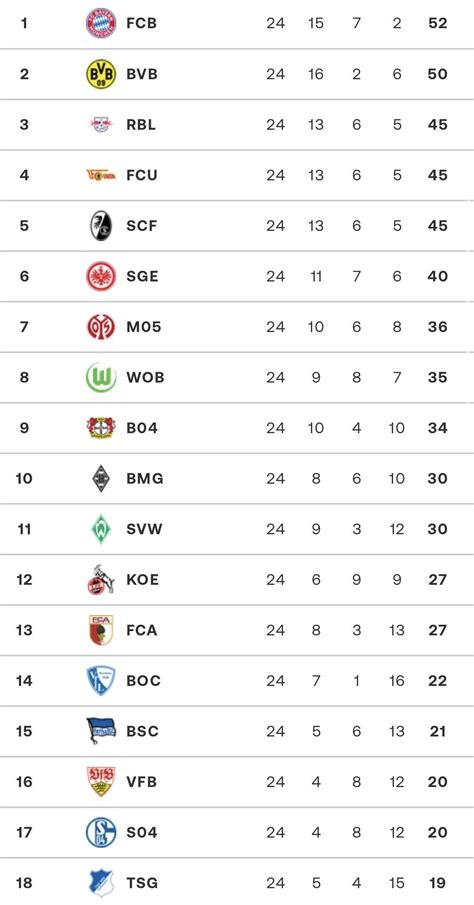
Task: Select the Borussia Mönchengladbach diamond logo
Action: click(101, 478)
